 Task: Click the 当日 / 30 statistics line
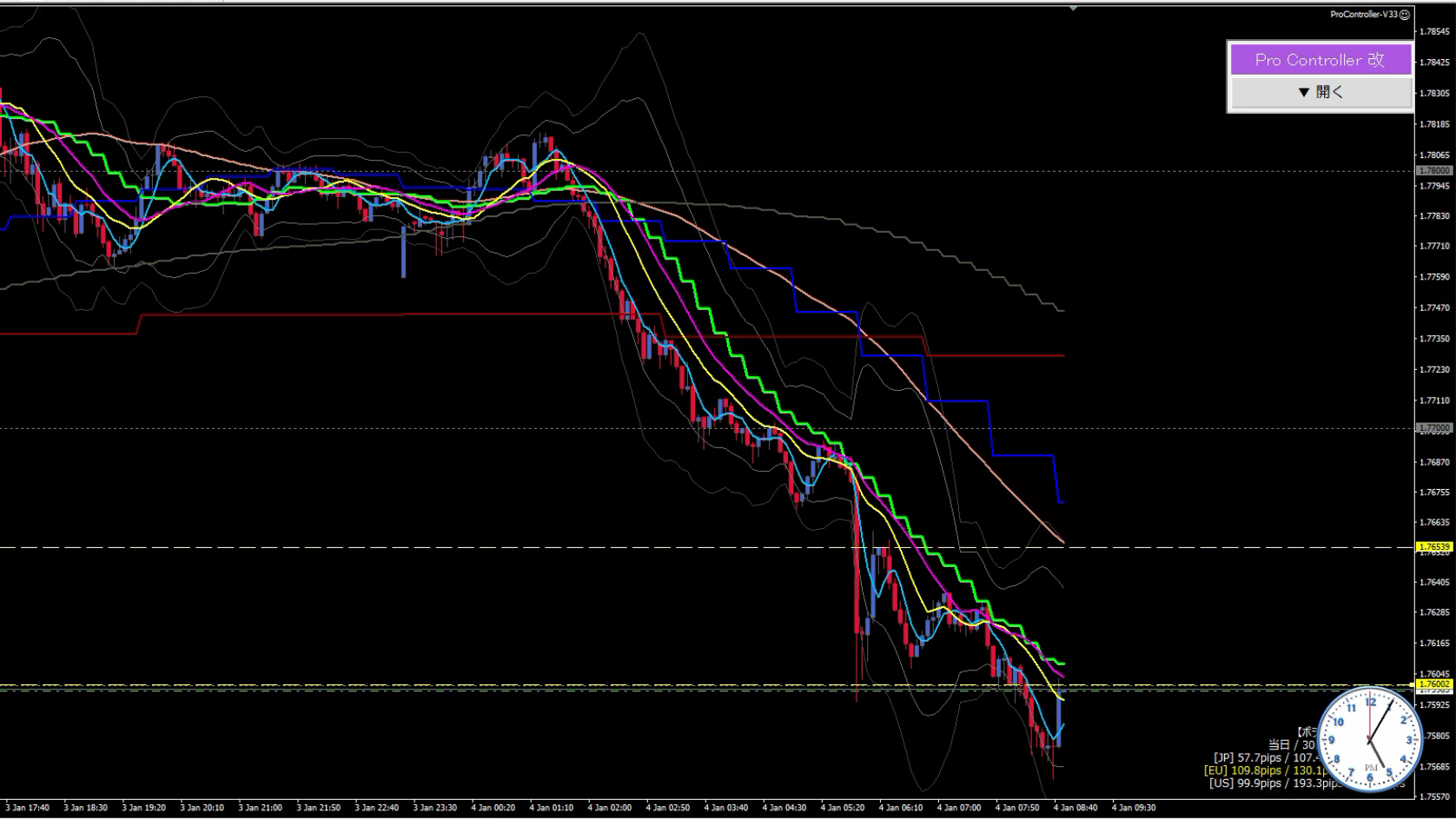1292,745
